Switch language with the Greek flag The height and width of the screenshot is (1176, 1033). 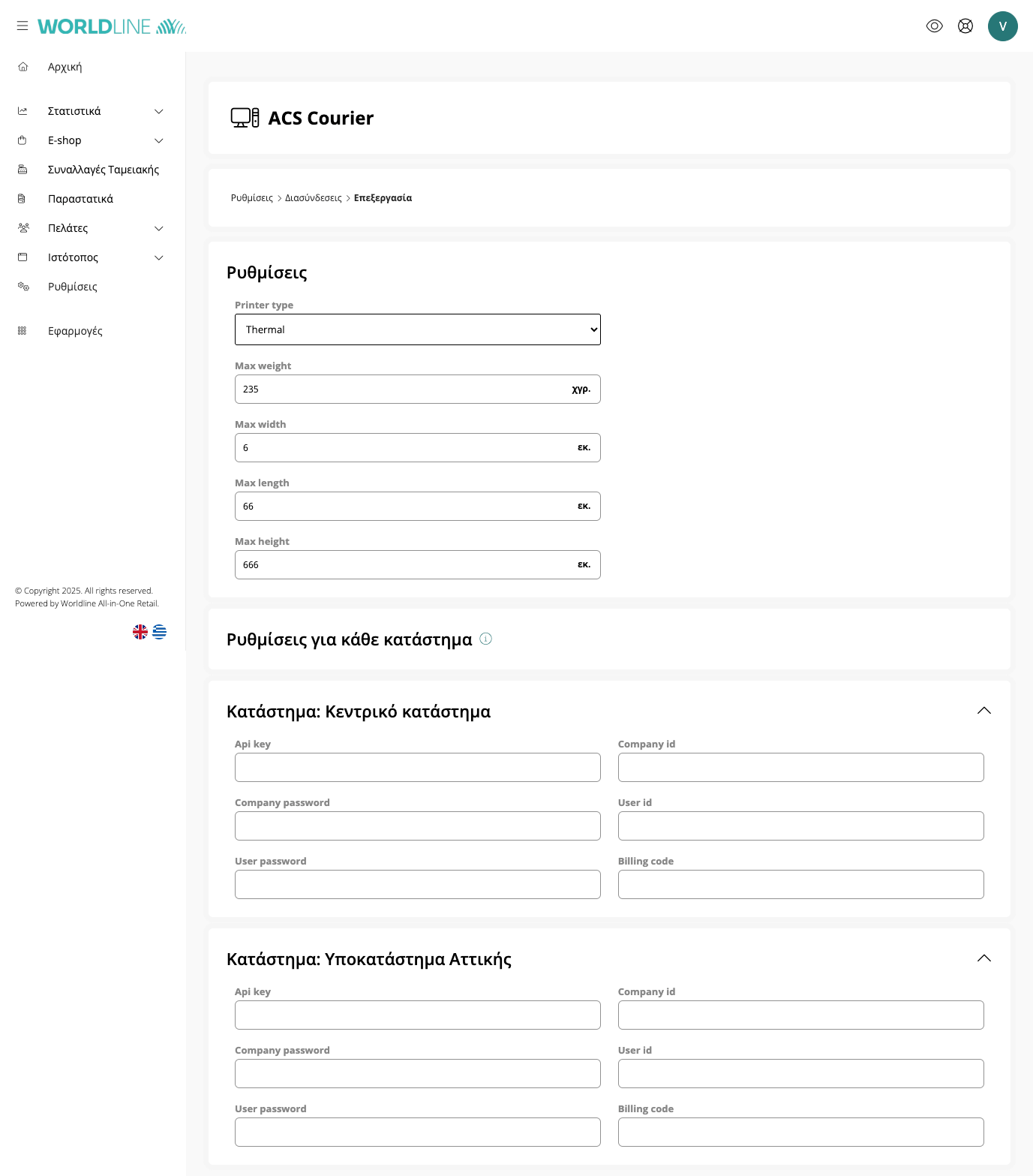(160, 632)
